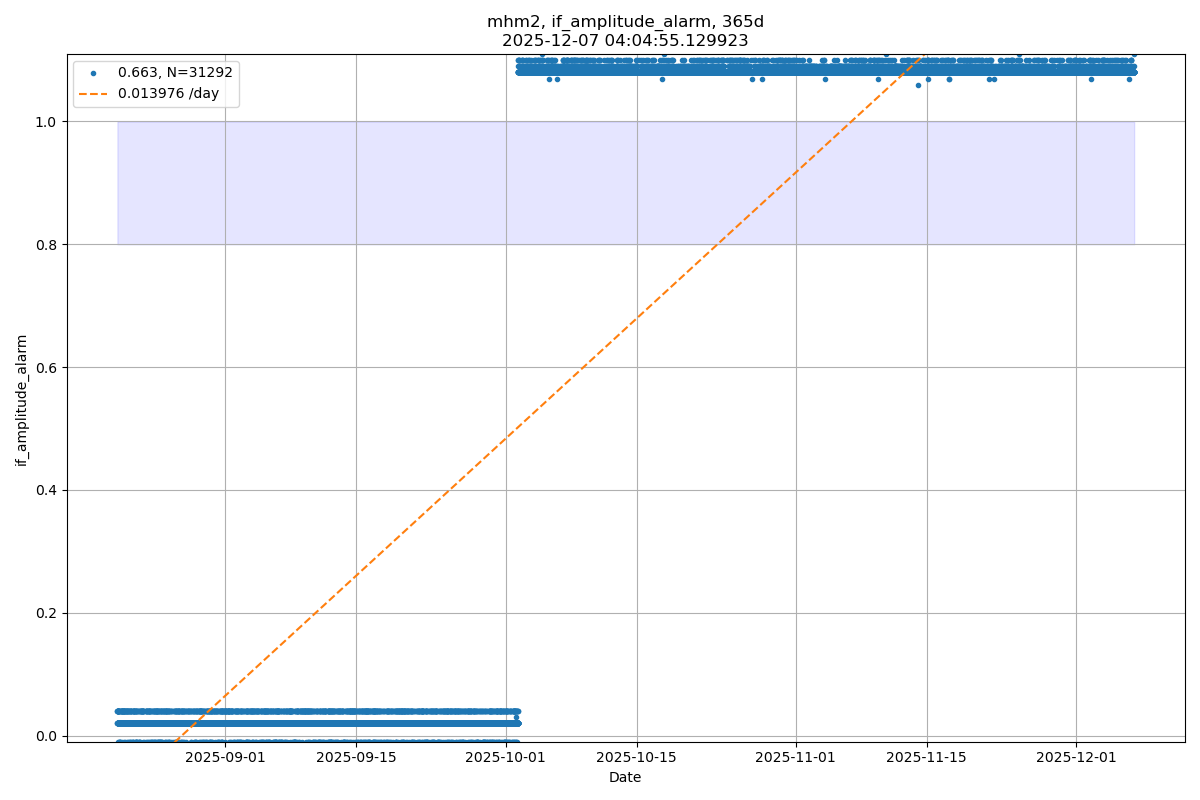The width and height of the screenshot is (1200, 800).
Task: Select the "0.663, N=31292" legend entry
Action: 174,73
